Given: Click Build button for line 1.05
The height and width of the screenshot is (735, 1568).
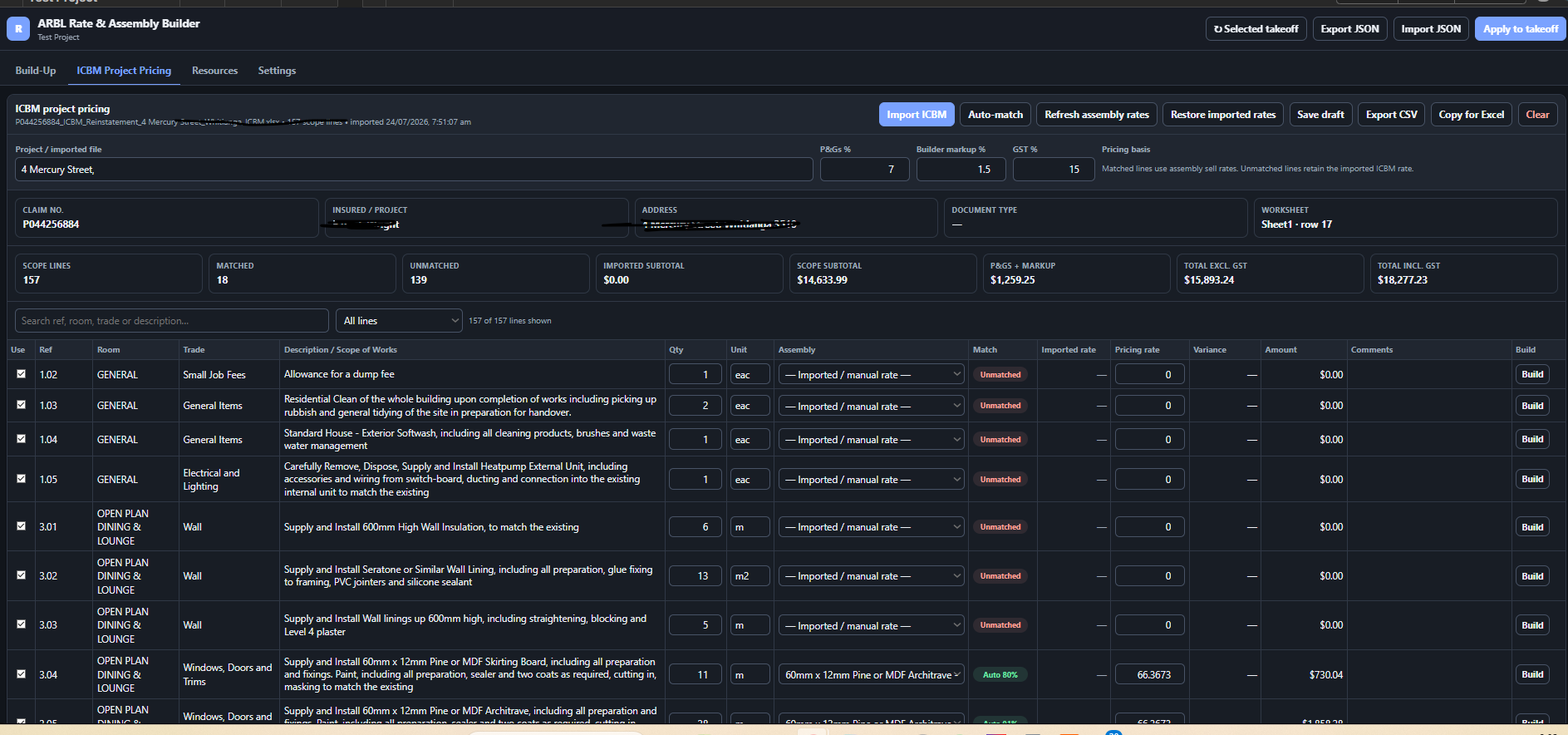Looking at the screenshot, I should [x=1532, y=480].
